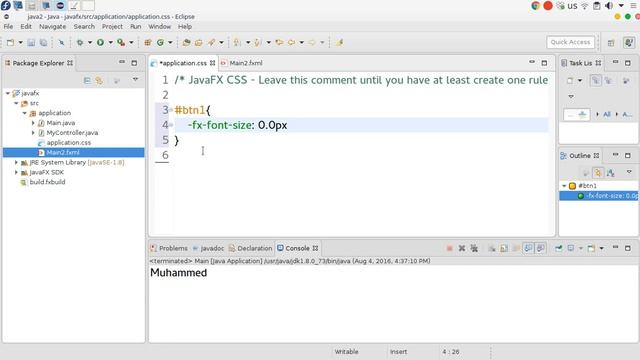This screenshot has height=360, width=640.
Task: Select the *application.css editor tab
Action: pyautogui.click(x=183, y=63)
